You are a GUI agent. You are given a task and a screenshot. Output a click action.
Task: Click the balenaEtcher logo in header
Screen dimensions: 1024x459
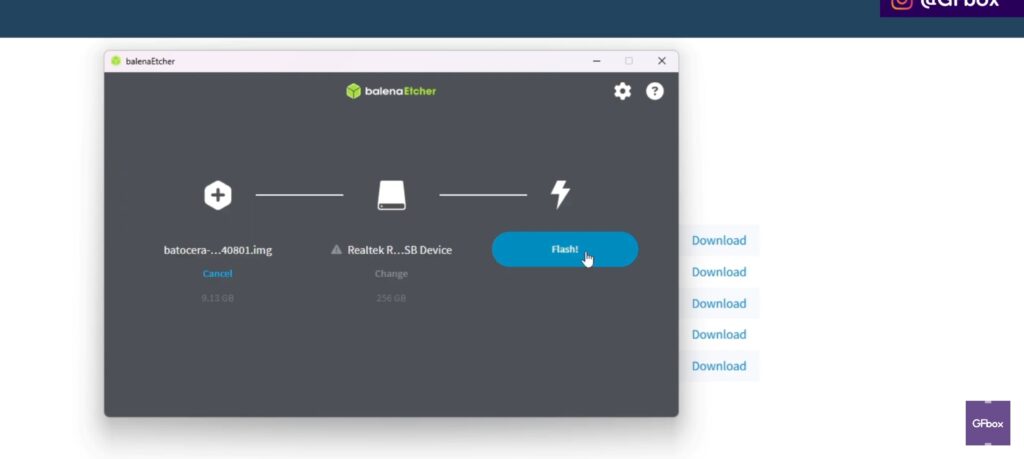click(x=391, y=91)
